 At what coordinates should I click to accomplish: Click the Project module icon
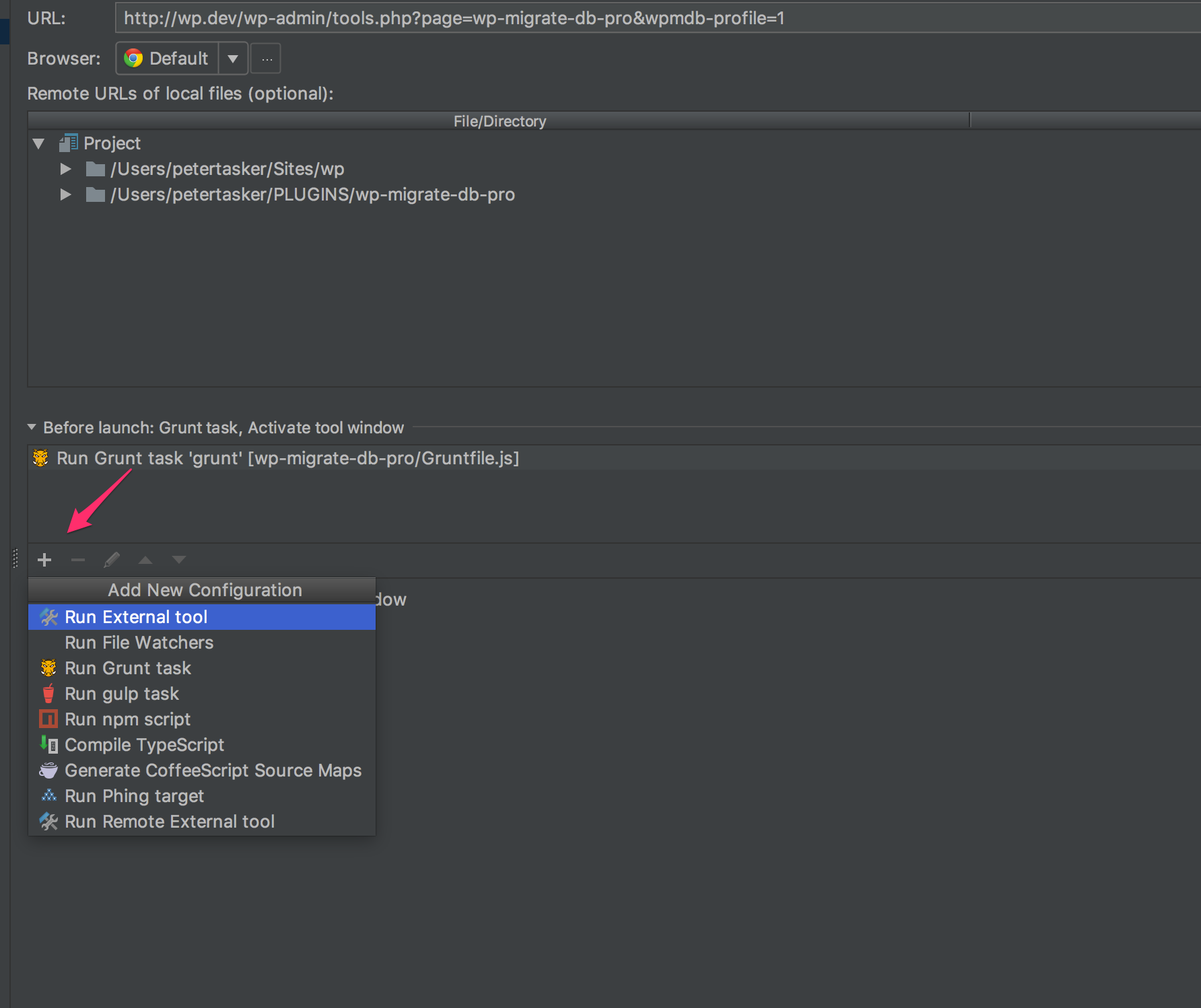(69, 143)
